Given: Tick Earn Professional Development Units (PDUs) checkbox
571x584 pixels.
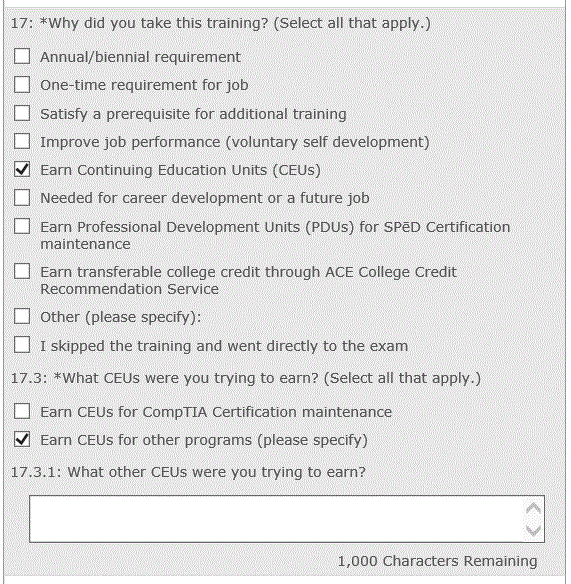Looking at the screenshot, I should click(22, 226).
